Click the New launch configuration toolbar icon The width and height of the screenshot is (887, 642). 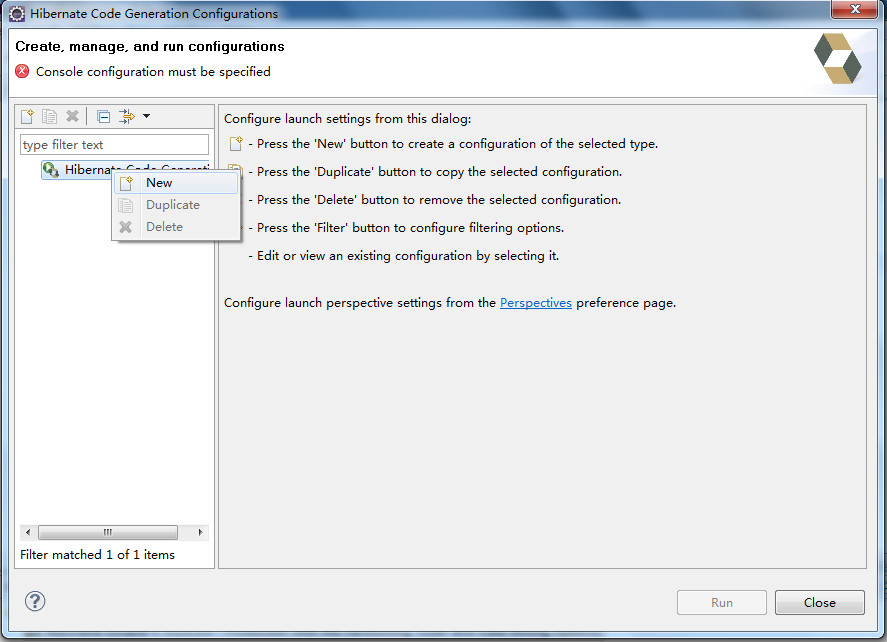click(26, 116)
